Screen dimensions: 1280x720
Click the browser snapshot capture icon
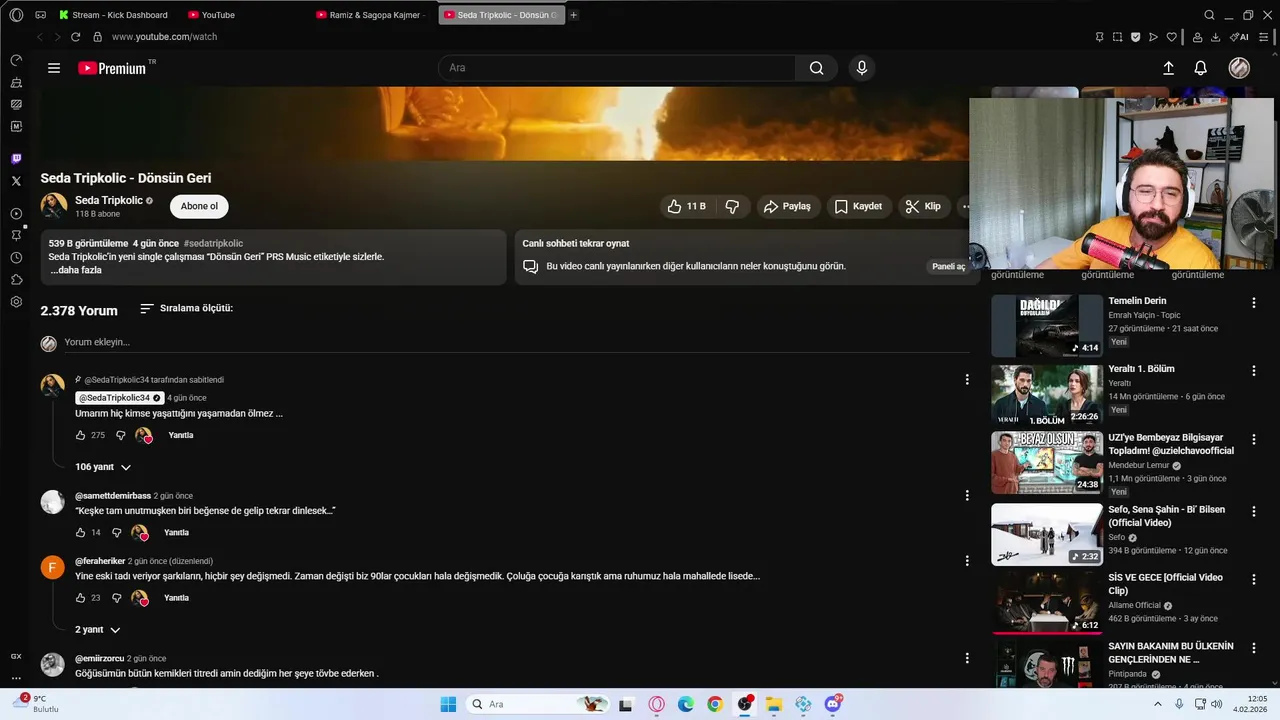1118,37
